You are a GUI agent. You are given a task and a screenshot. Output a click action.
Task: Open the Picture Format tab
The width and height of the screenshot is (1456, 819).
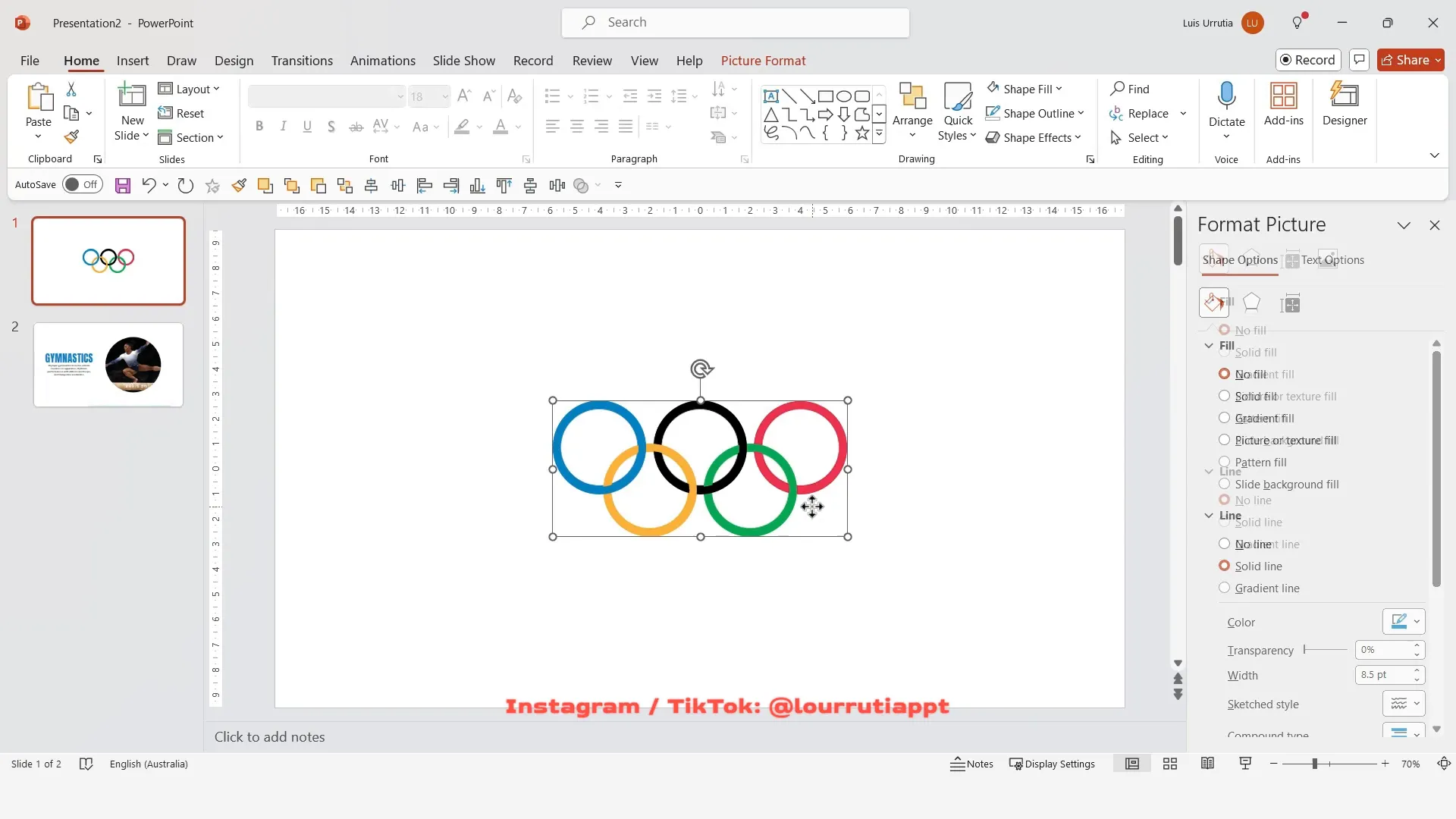pyautogui.click(x=763, y=61)
